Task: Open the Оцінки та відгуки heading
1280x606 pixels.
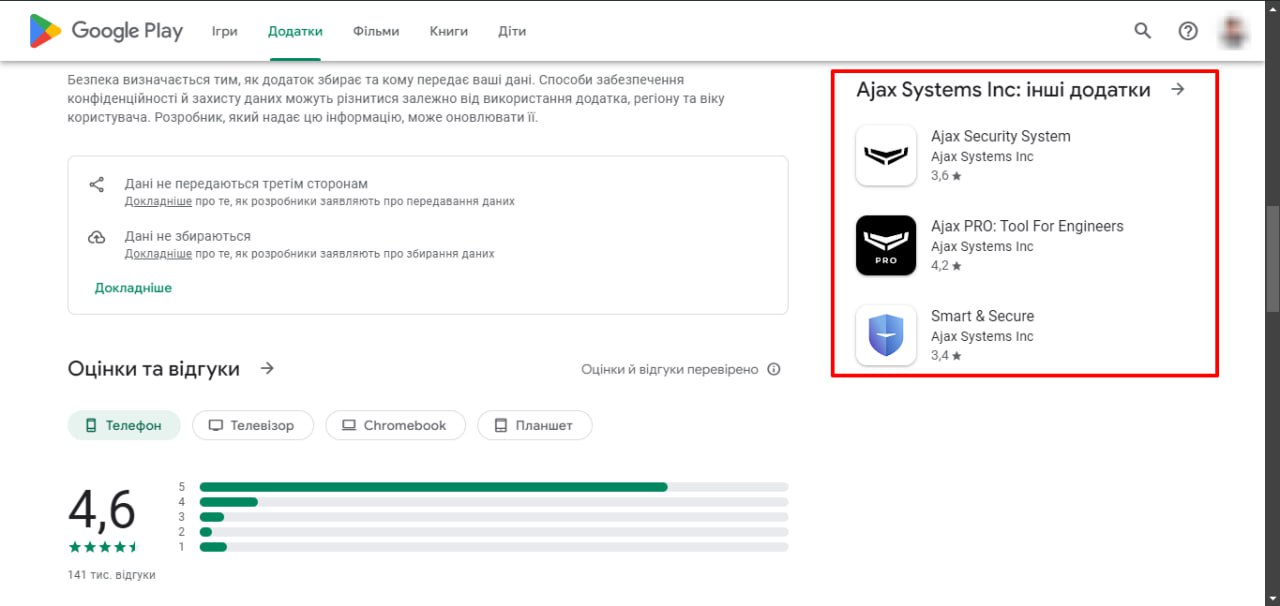Action: click(x=154, y=369)
